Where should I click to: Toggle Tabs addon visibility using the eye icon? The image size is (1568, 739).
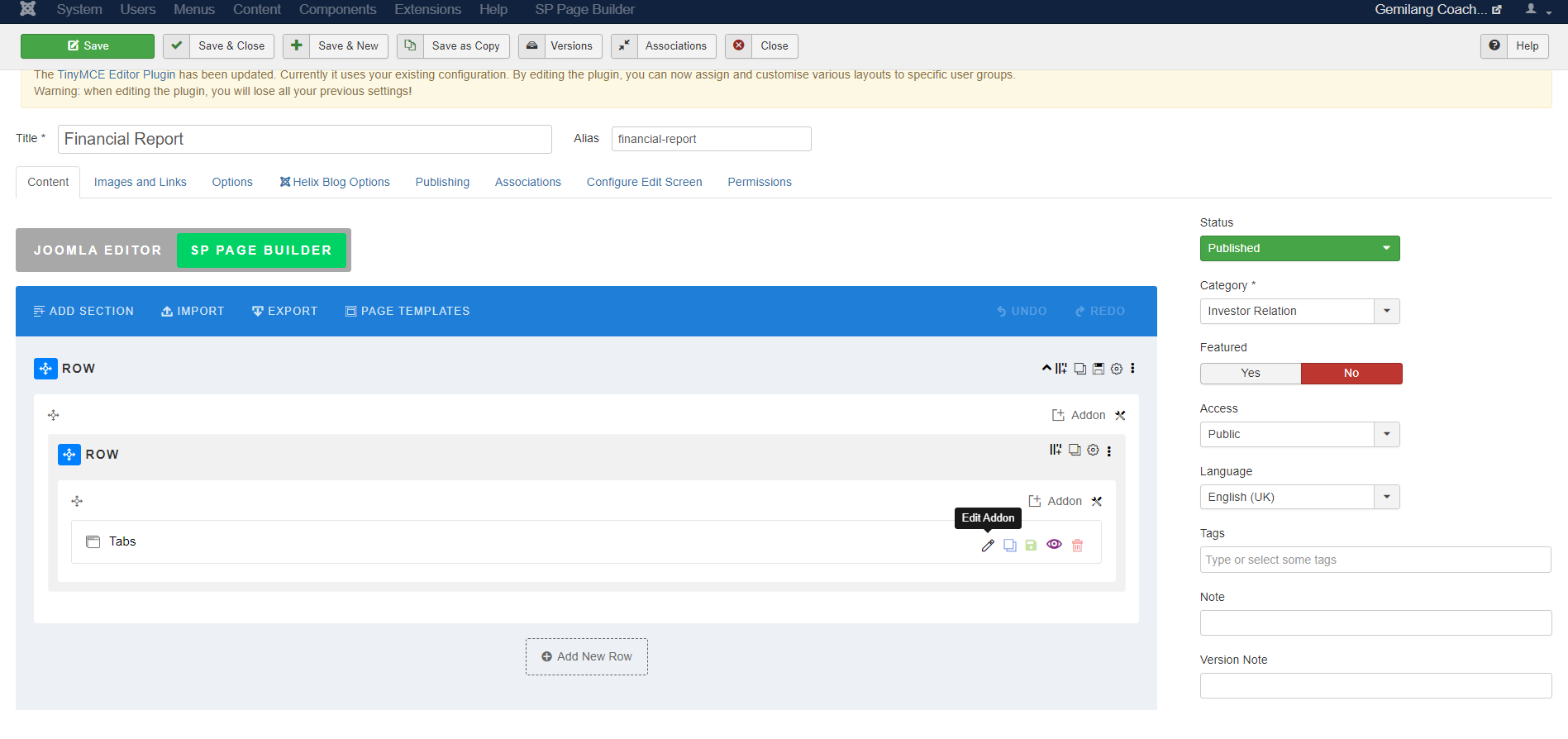[1054, 545]
